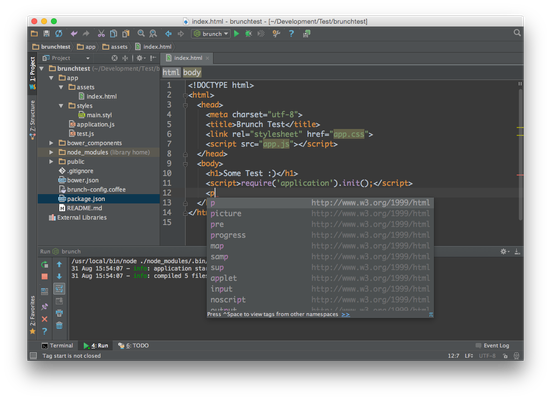Open the 6: TODO tool tab
The width and height of the screenshot is (551, 400).
134,346
